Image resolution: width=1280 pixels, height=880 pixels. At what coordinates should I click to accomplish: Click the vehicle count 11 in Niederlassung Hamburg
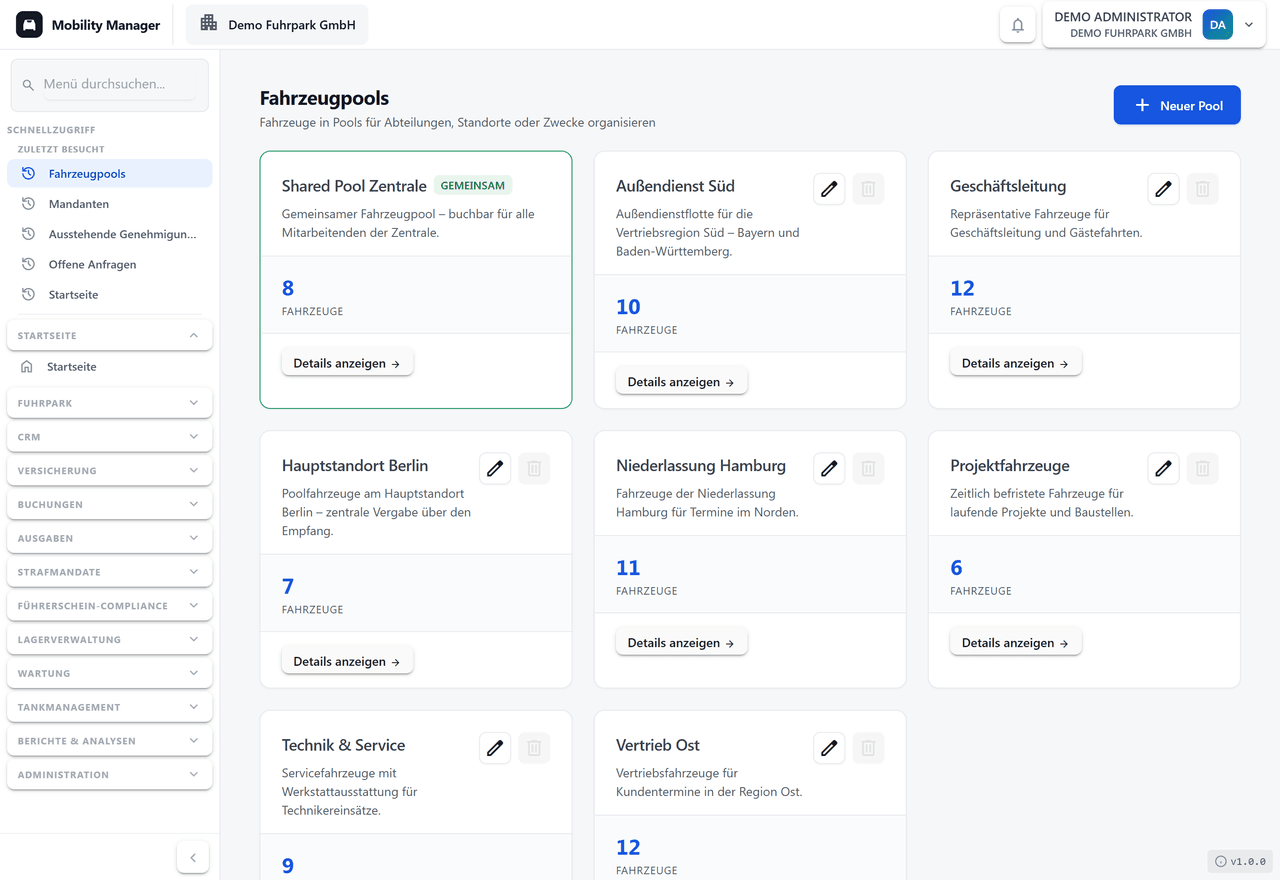pyautogui.click(x=628, y=567)
